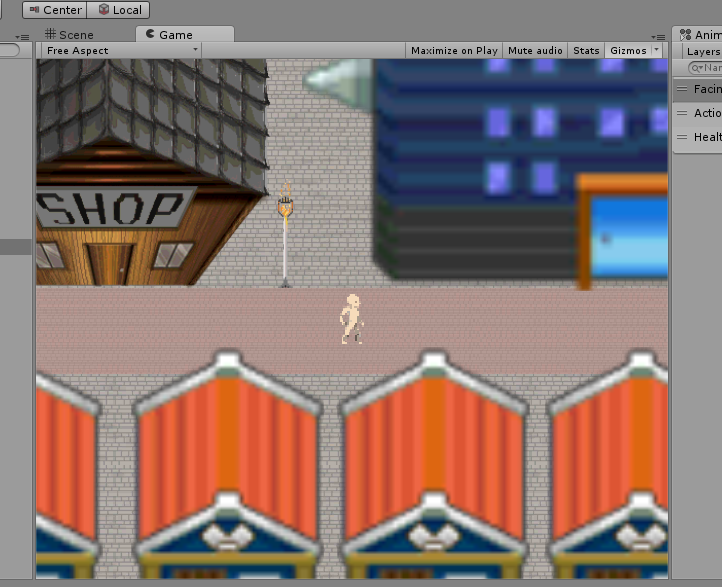
Task: Click the SHOP sign in Game view
Action: coord(110,209)
